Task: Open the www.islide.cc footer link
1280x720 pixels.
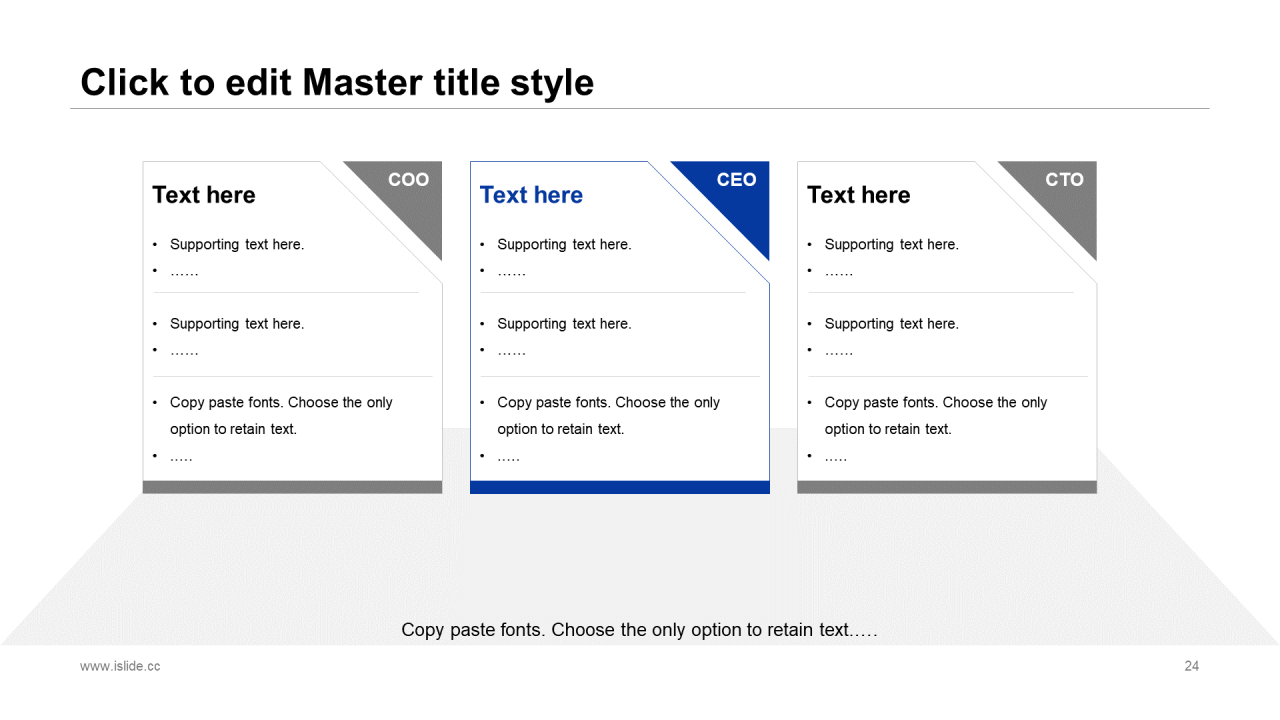Action: coord(120,666)
